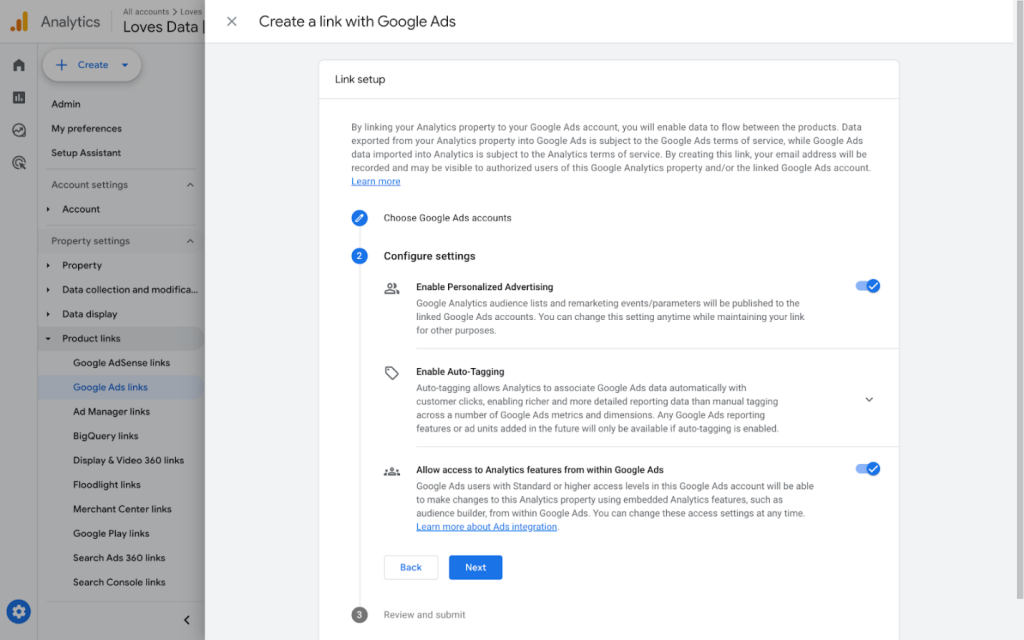Click the group icon beside Allow access to Analytics features
This screenshot has height=640, width=1024.
coord(391,471)
